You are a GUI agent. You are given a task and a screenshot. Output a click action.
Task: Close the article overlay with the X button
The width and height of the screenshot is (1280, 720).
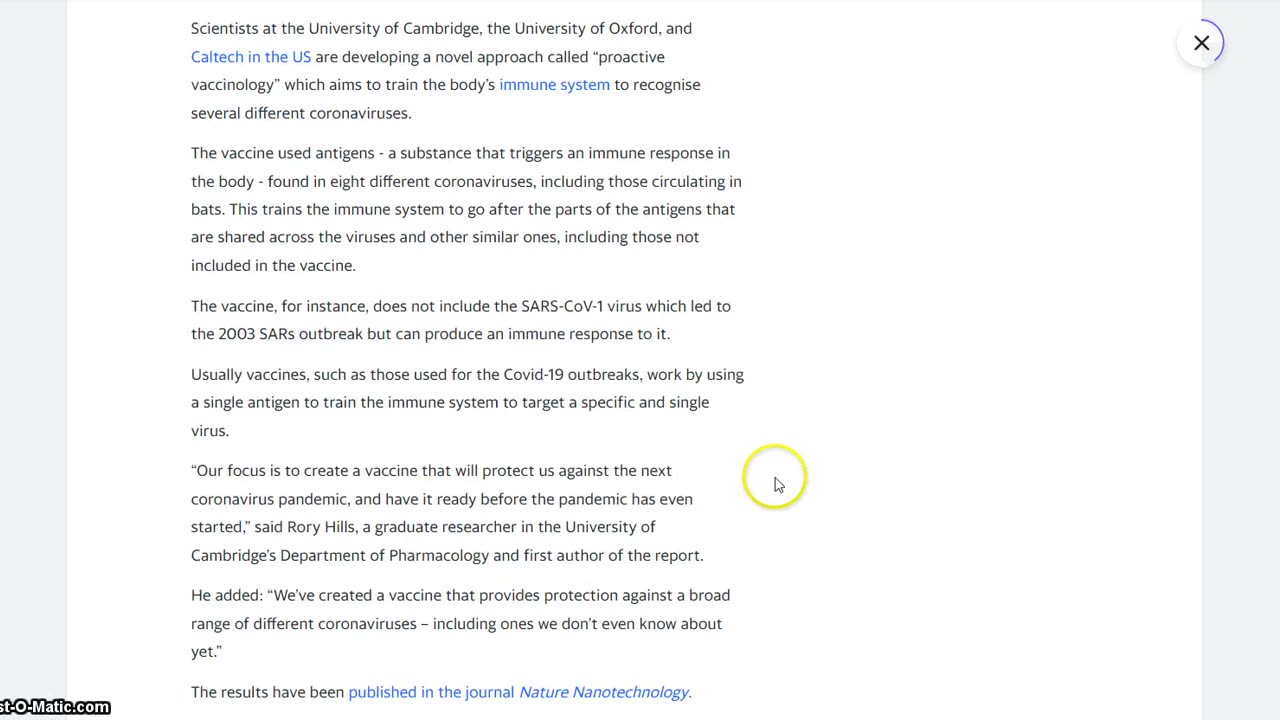(1201, 43)
